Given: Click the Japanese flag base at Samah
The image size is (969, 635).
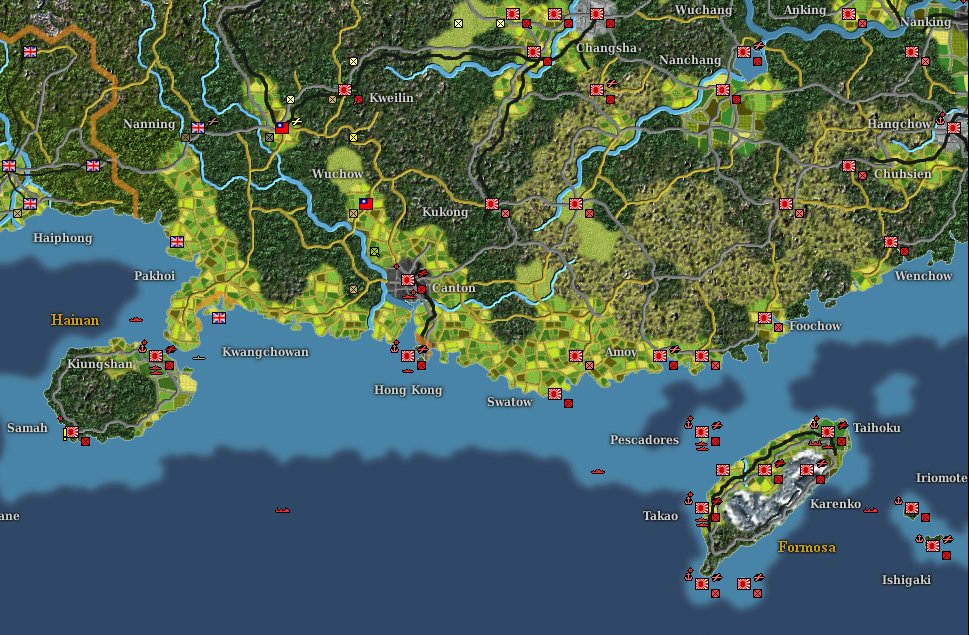Looking at the screenshot, I should click(x=72, y=432).
